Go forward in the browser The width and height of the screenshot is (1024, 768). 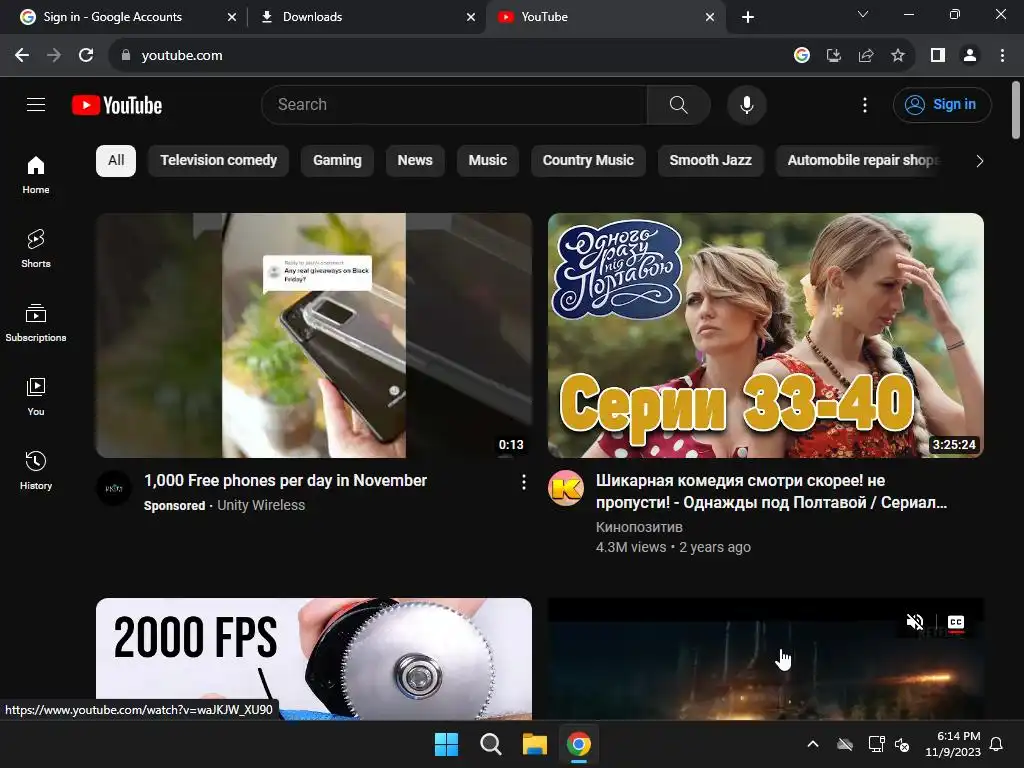click(54, 56)
